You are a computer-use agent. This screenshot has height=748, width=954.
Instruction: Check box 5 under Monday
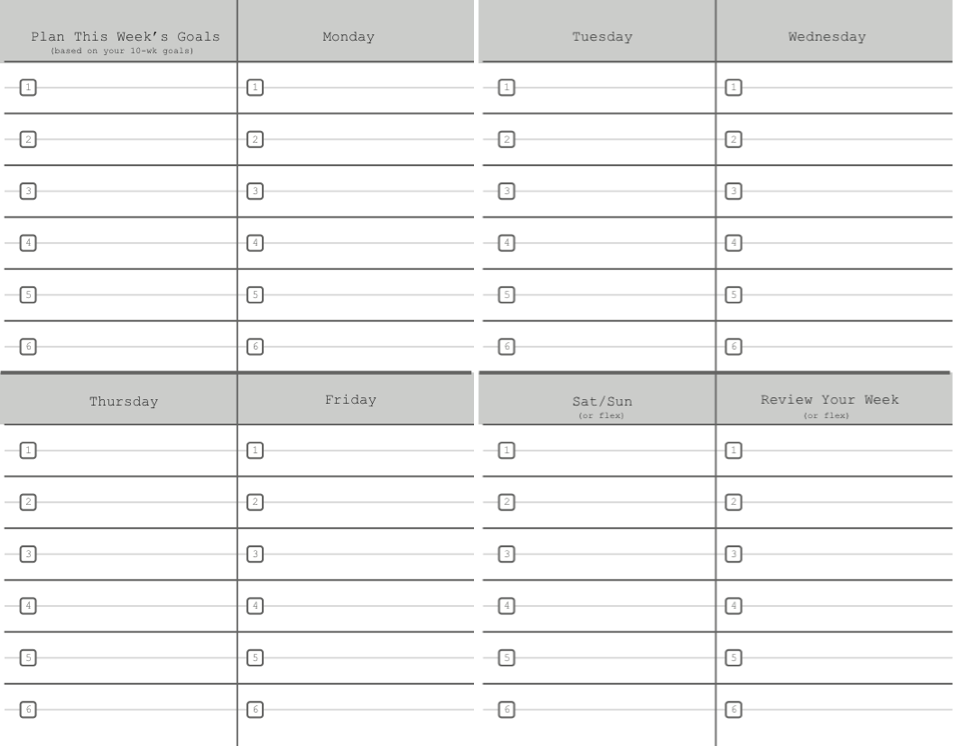[255, 295]
